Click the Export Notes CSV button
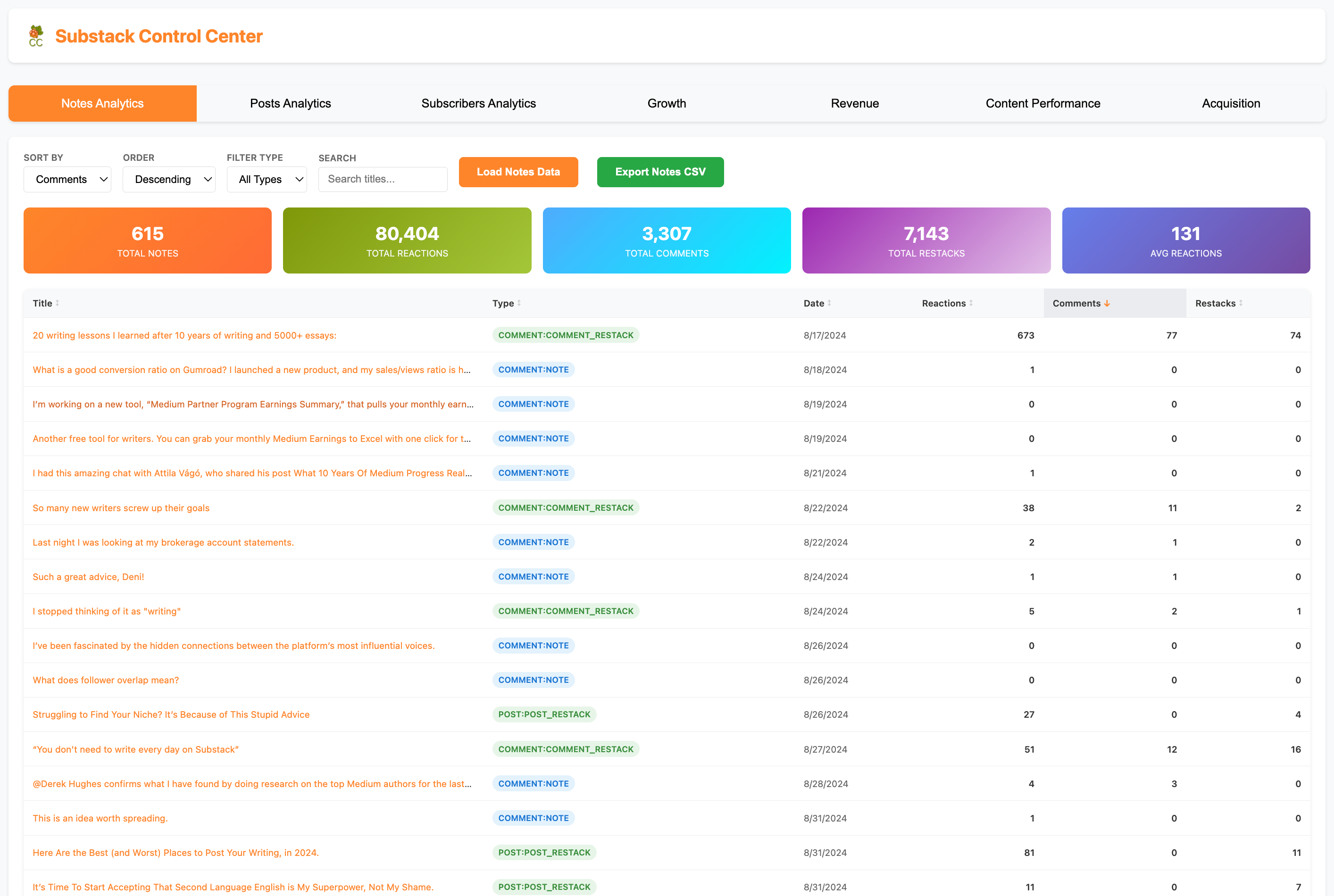This screenshot has height=896, width=1334. 660,172
